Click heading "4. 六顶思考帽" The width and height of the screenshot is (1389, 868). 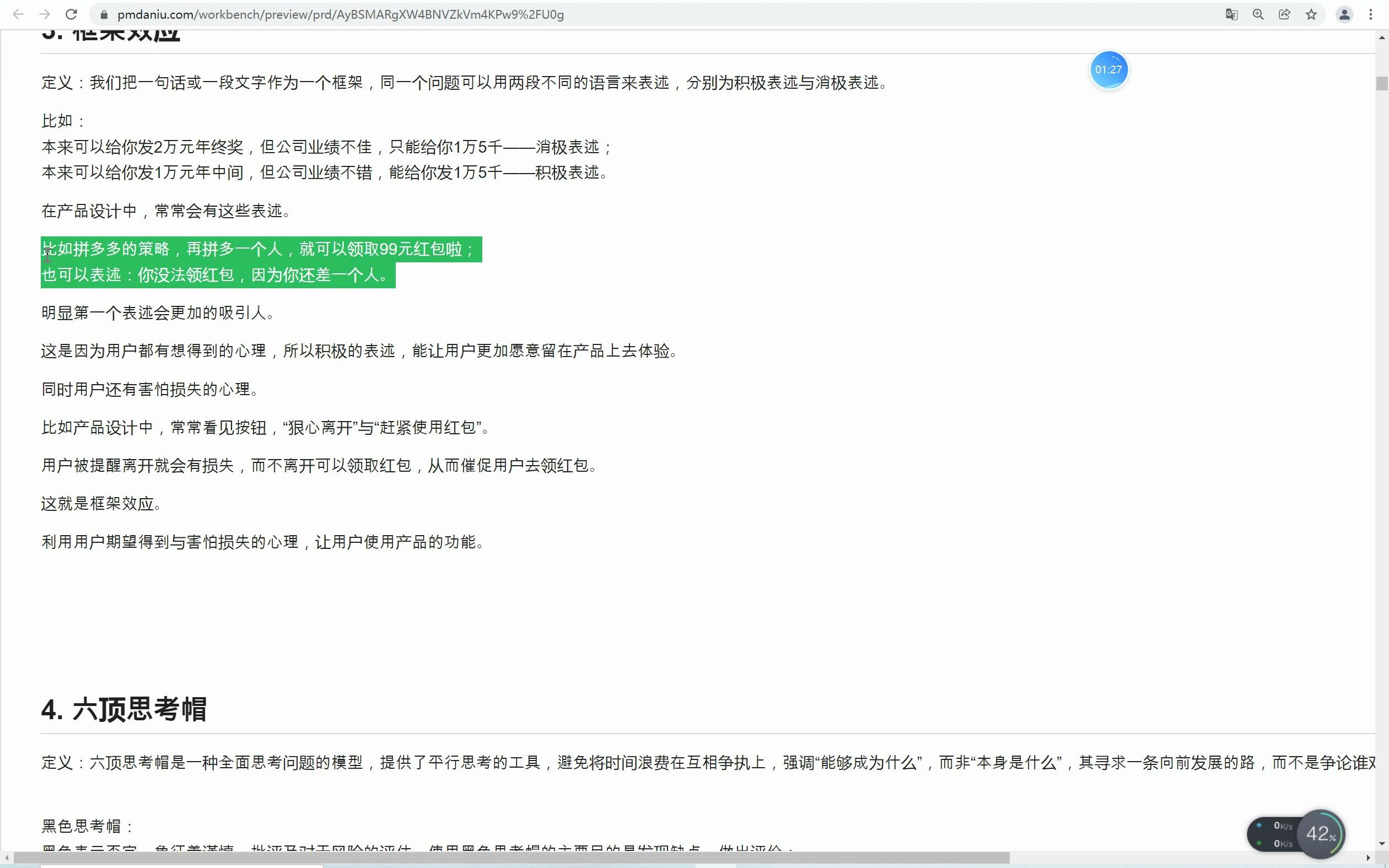click(124, 709)
